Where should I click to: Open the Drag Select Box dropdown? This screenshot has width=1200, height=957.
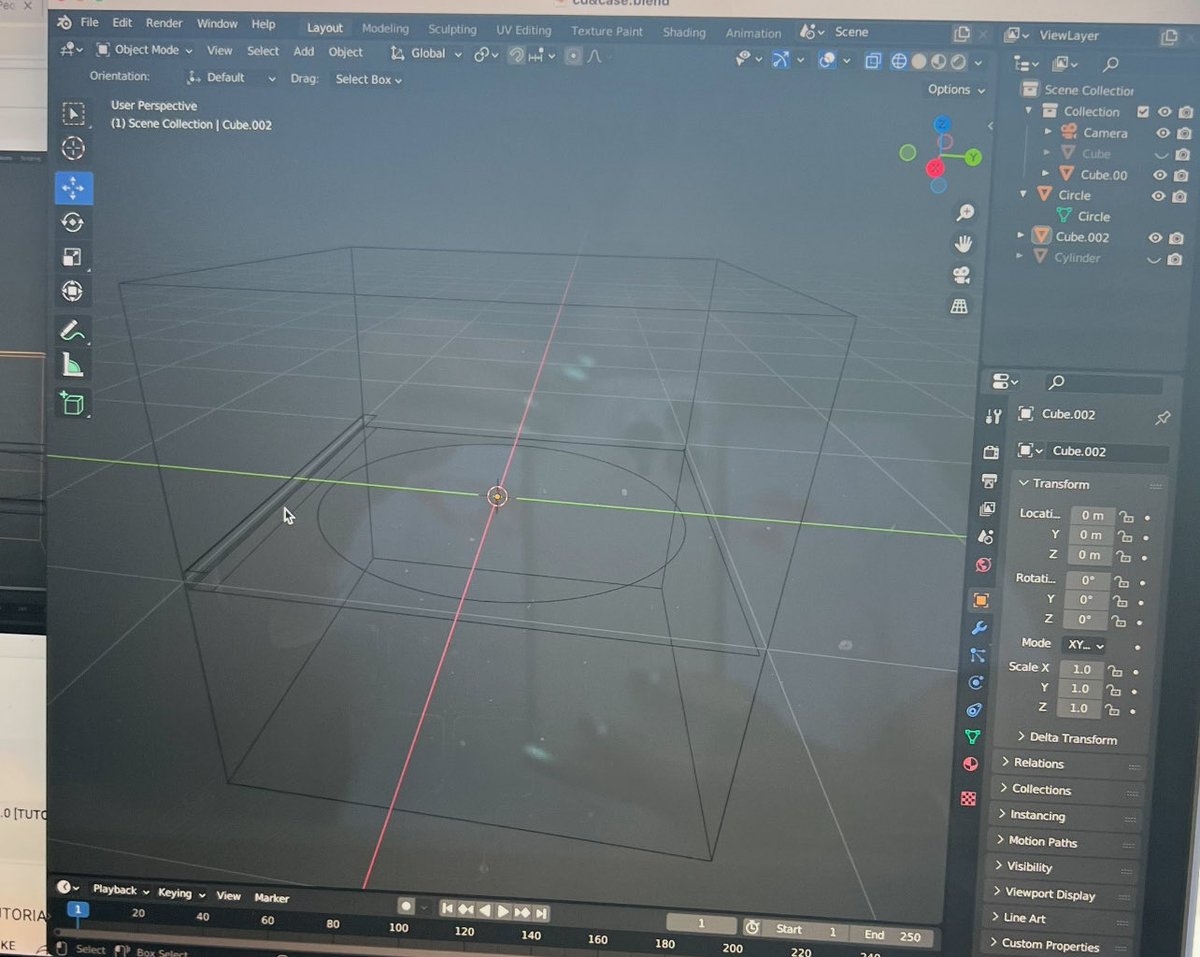(x=368, y=80)
